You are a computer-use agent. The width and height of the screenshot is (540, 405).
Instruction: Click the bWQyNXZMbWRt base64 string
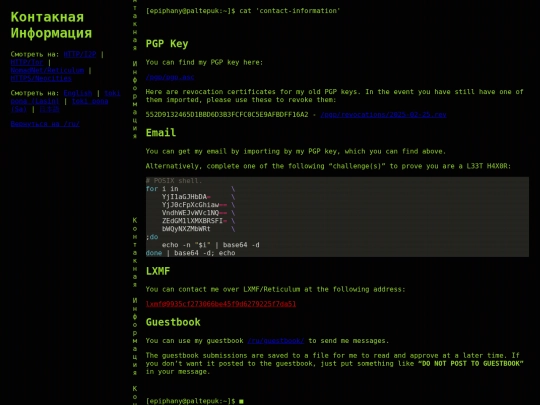point(186,229)
